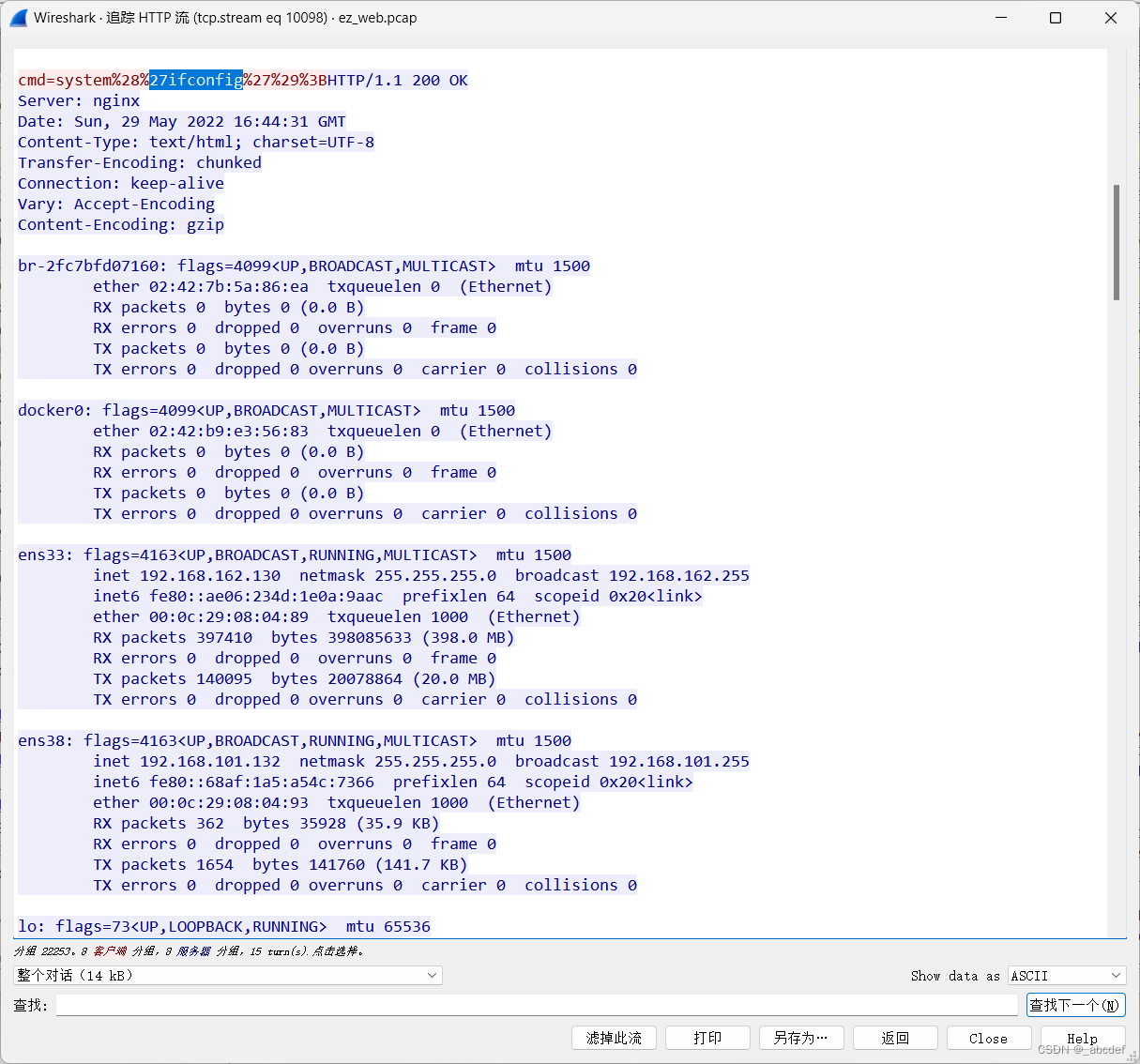Click the 'TX packets 1654' line
The height and width of the screenshot is (1064, 1140).
pos(281,864)
